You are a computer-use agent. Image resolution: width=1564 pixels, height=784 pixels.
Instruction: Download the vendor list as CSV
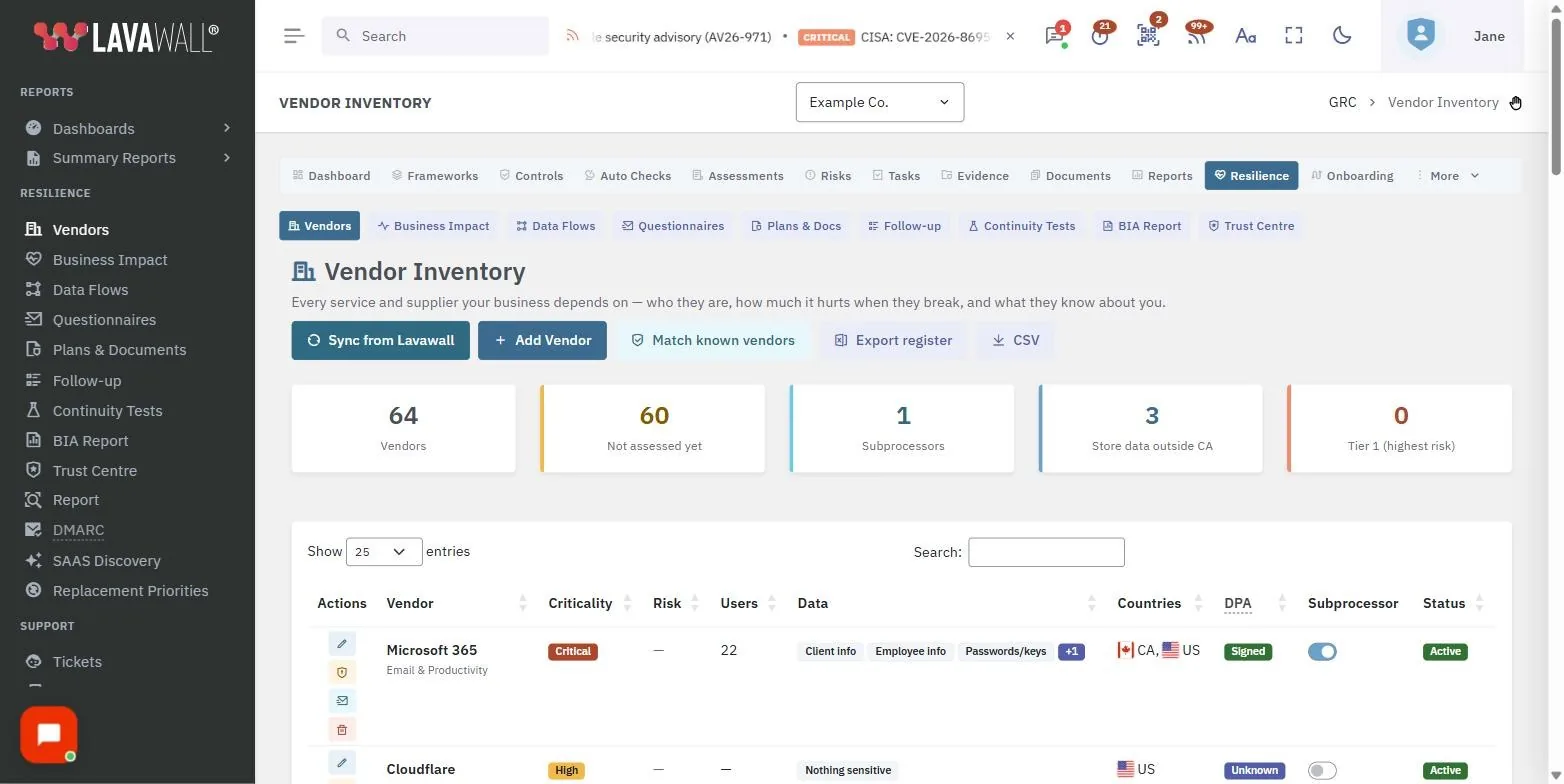(1015, 340)
